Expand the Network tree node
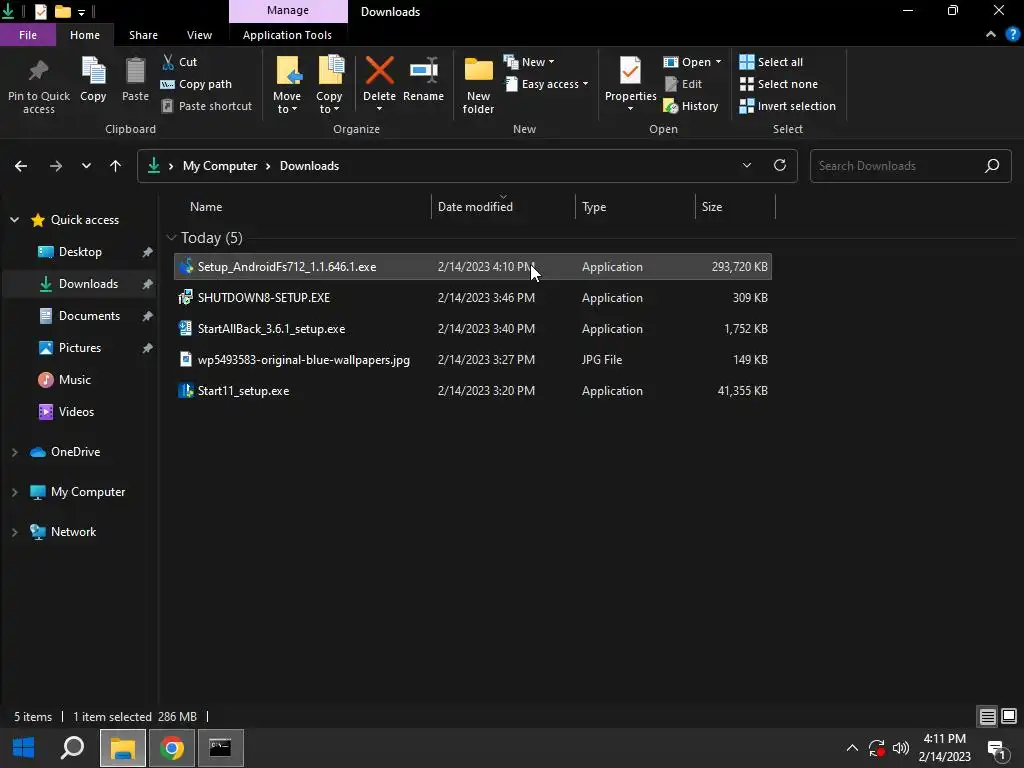The height and width of the screenshot is (768, 1024). tap(14, 532)
